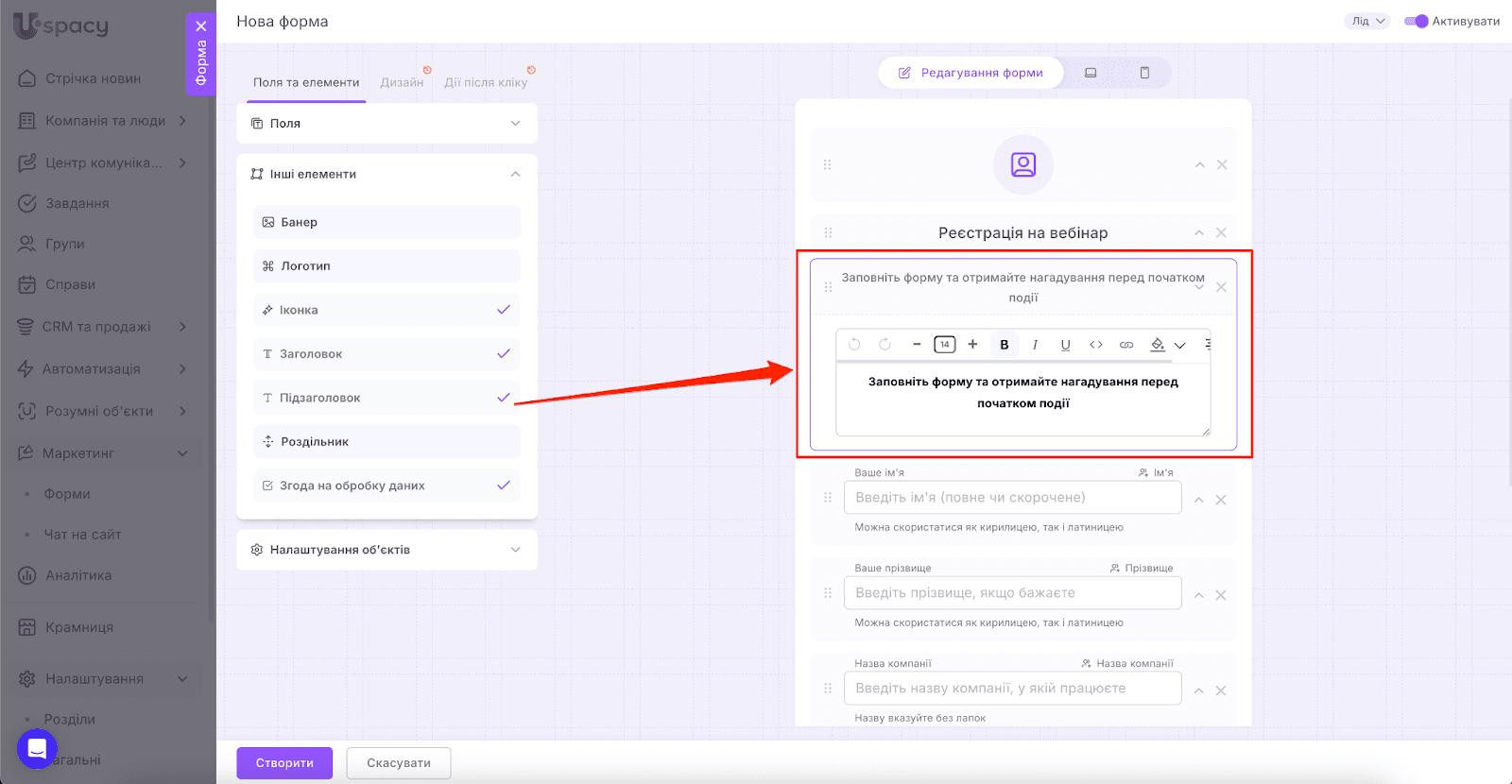The image size is (1512, 784).
Task: Collapse the Ваше прізвище field settings
Action: tap(1199, 595)
